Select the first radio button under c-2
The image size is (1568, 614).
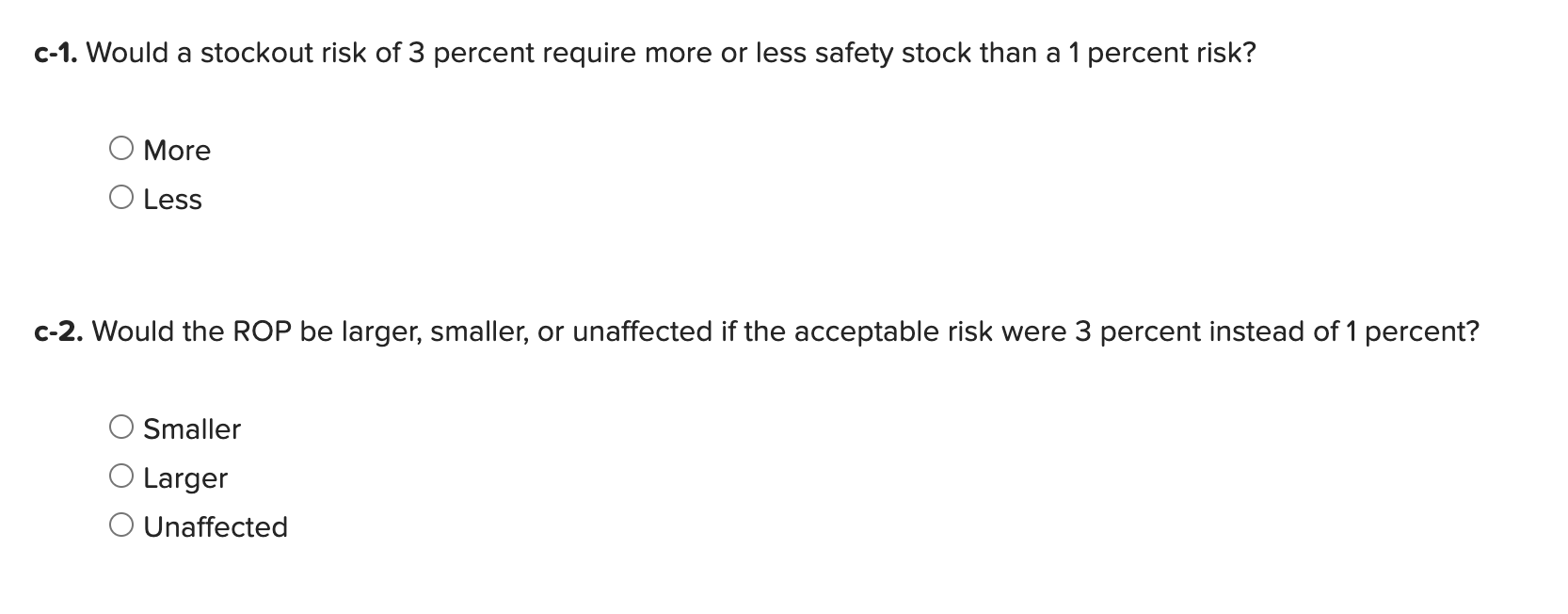(122, 426)
